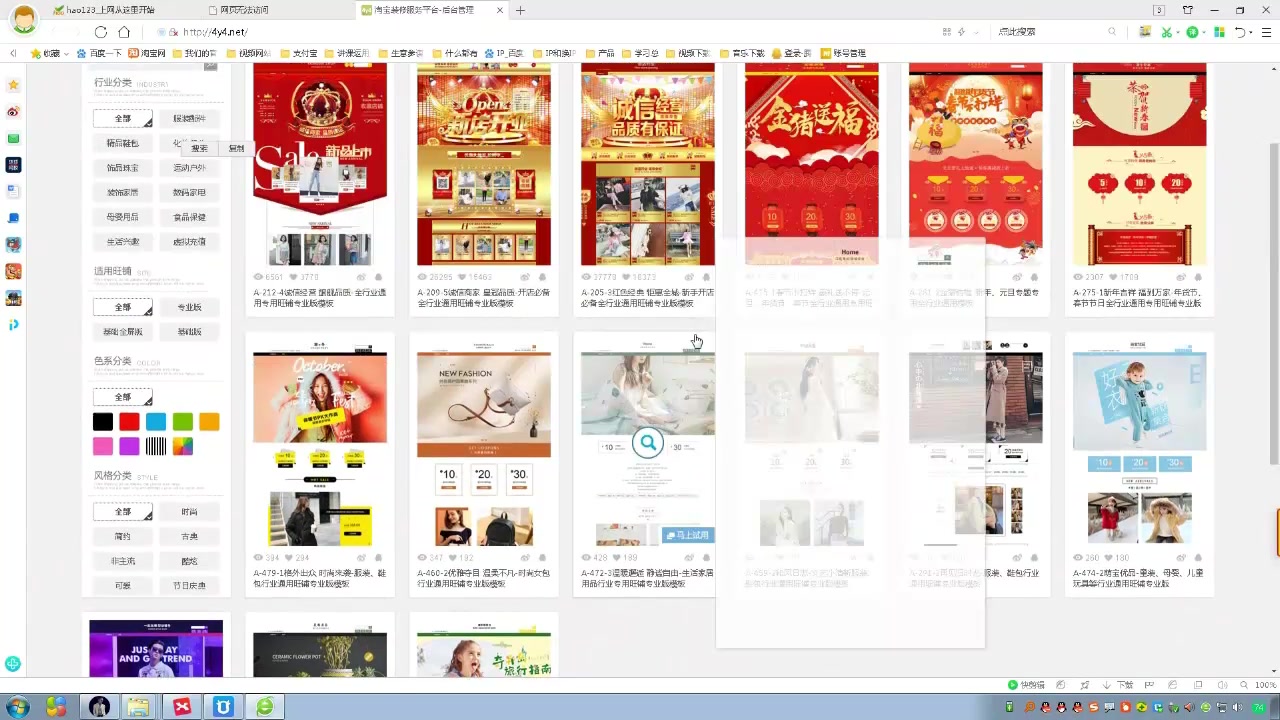Open the green mail icon in sidebar

13,138
